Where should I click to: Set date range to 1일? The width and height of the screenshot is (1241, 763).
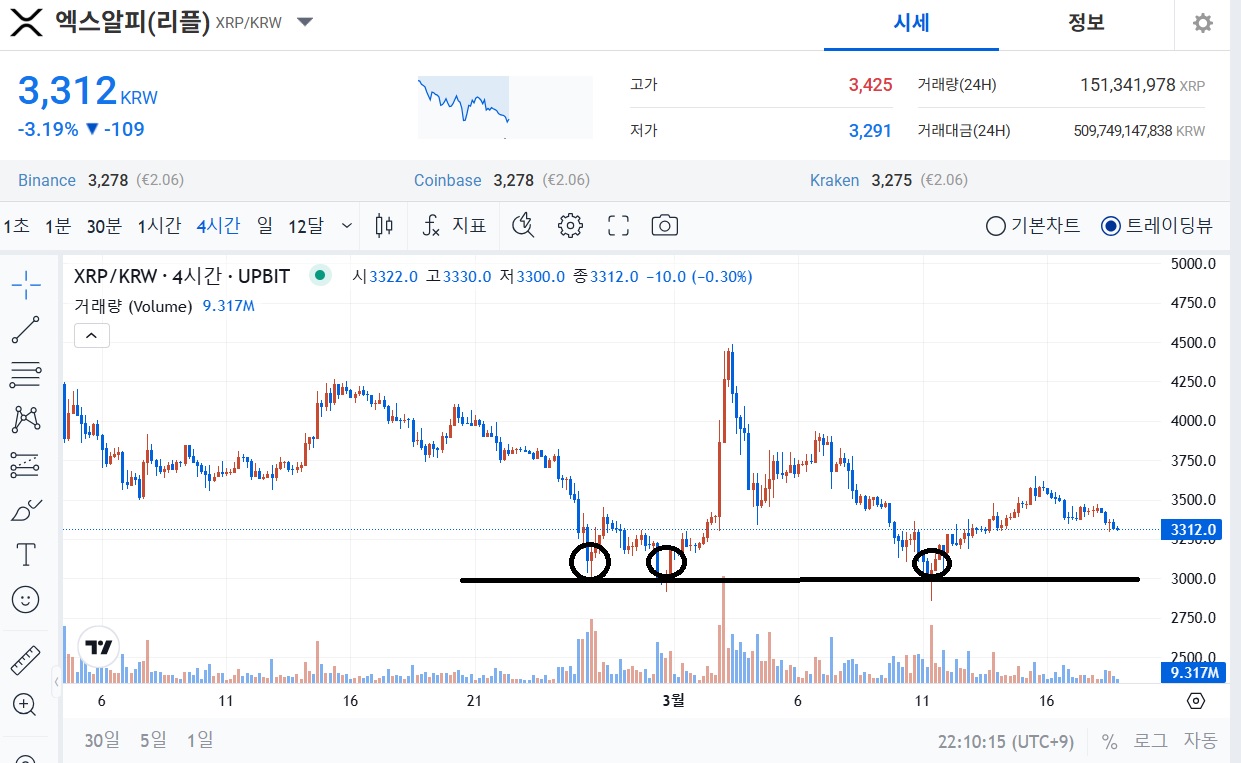pyautogui.click(x=200, y=740)
